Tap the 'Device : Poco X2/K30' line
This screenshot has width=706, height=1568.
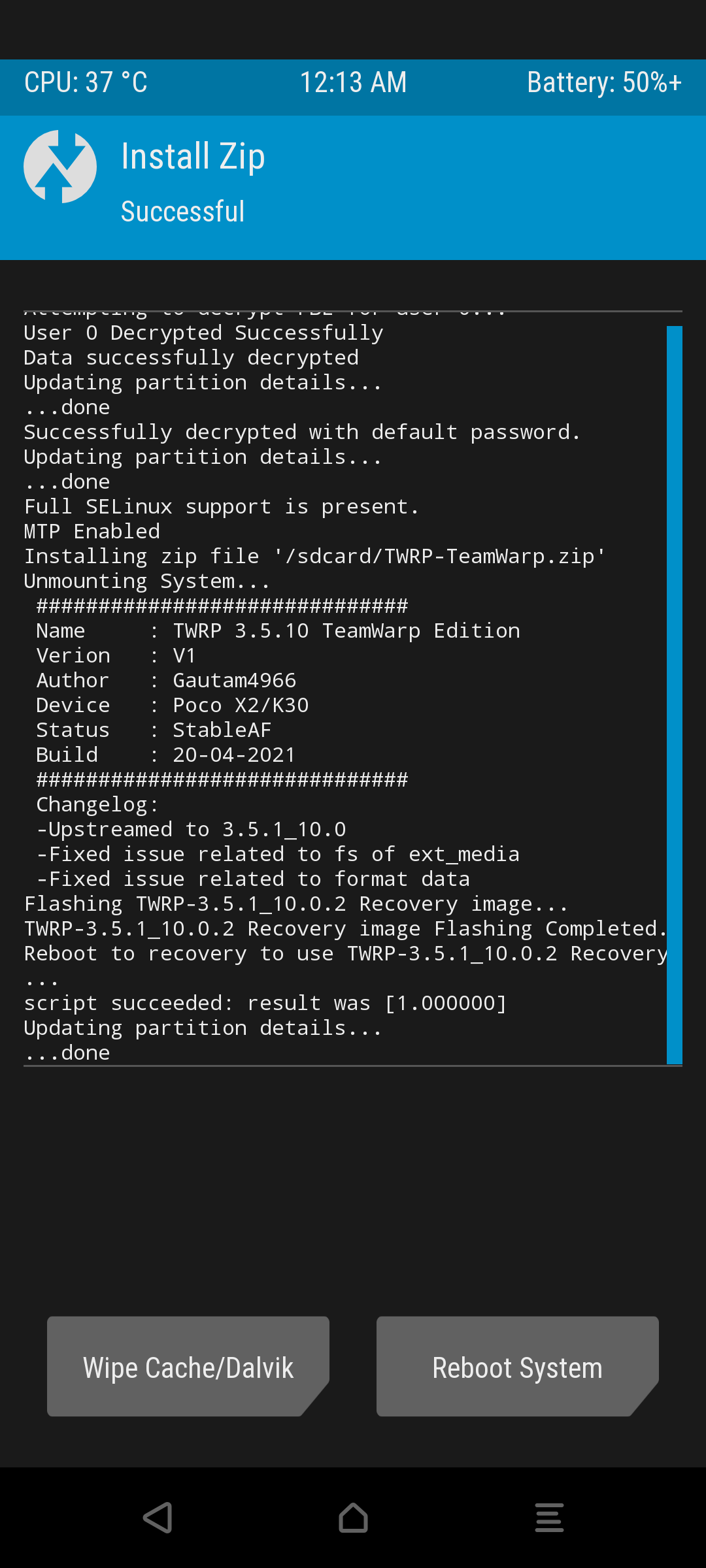[x=173, y=706]
